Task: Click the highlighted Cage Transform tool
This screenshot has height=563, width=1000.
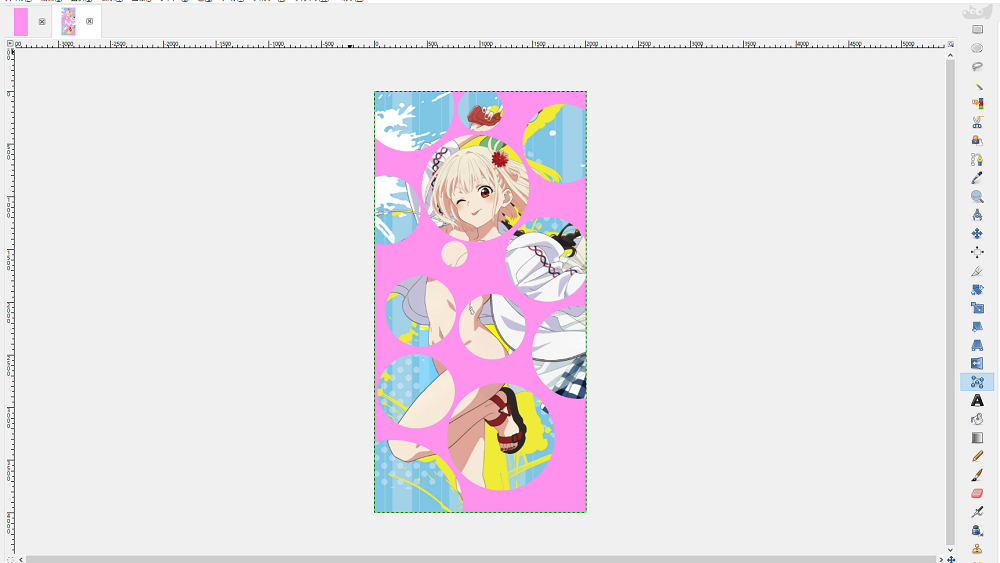Action: pos(977,382)
